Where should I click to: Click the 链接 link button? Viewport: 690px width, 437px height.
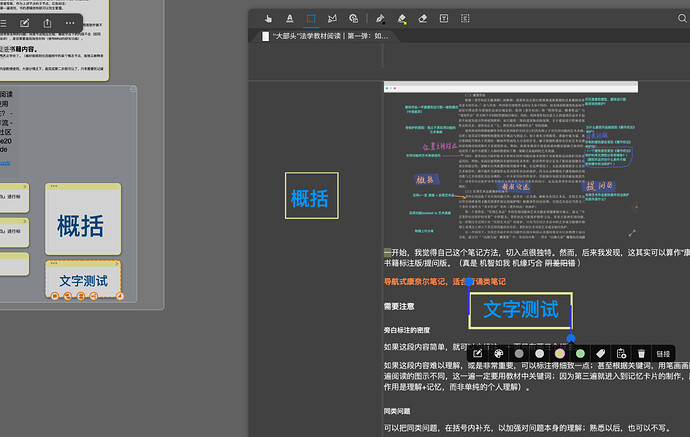pyautogui.click(x=663, y=354)
